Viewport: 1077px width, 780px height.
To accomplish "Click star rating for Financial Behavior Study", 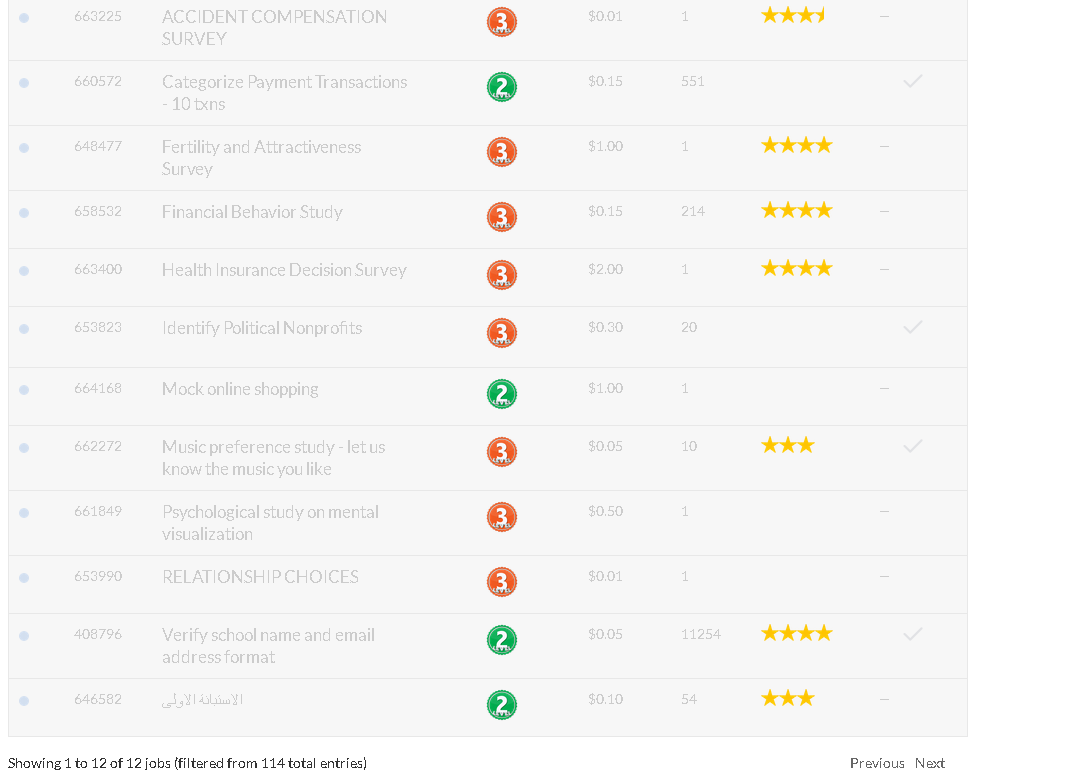I will (x=796, y=210).
